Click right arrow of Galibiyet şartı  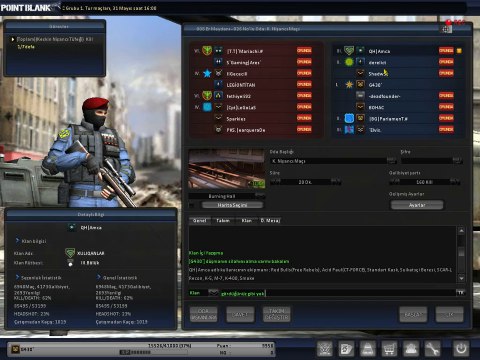pos(455,181)
